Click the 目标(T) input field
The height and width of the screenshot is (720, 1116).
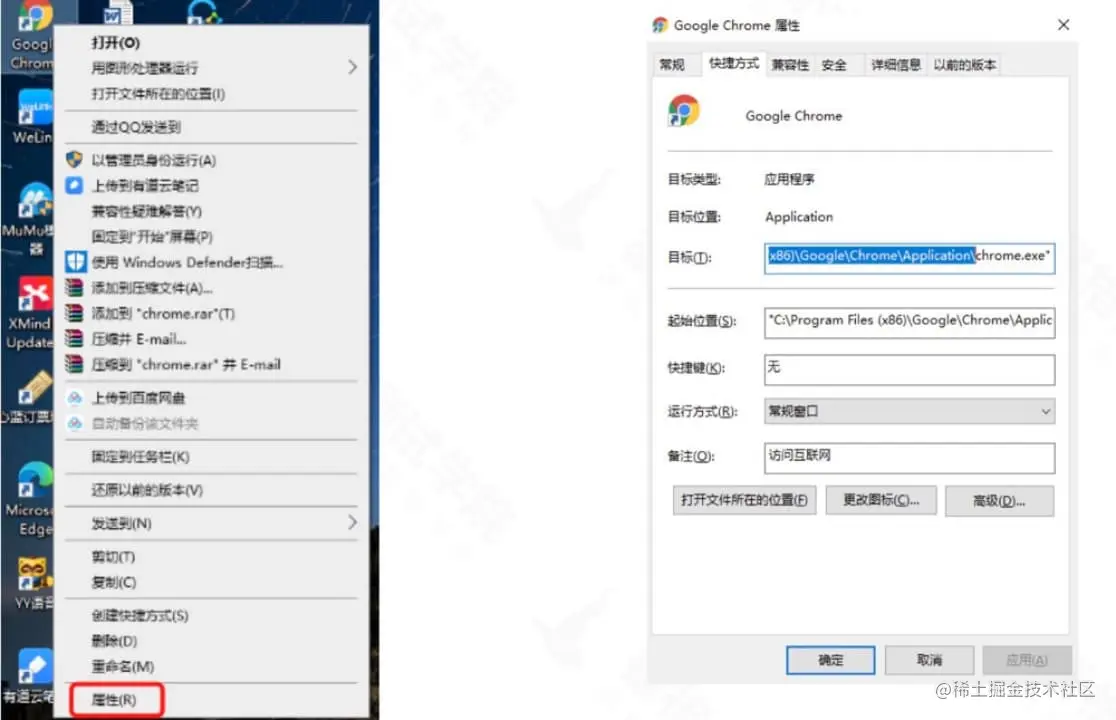pyautogui.click(x=909, y=258)
